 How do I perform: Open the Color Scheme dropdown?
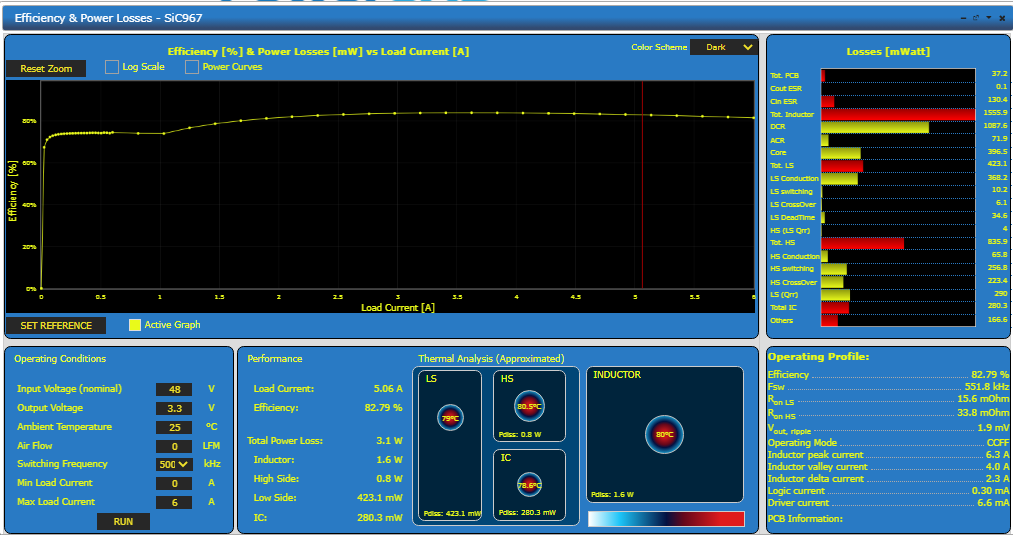pos(724,47)
